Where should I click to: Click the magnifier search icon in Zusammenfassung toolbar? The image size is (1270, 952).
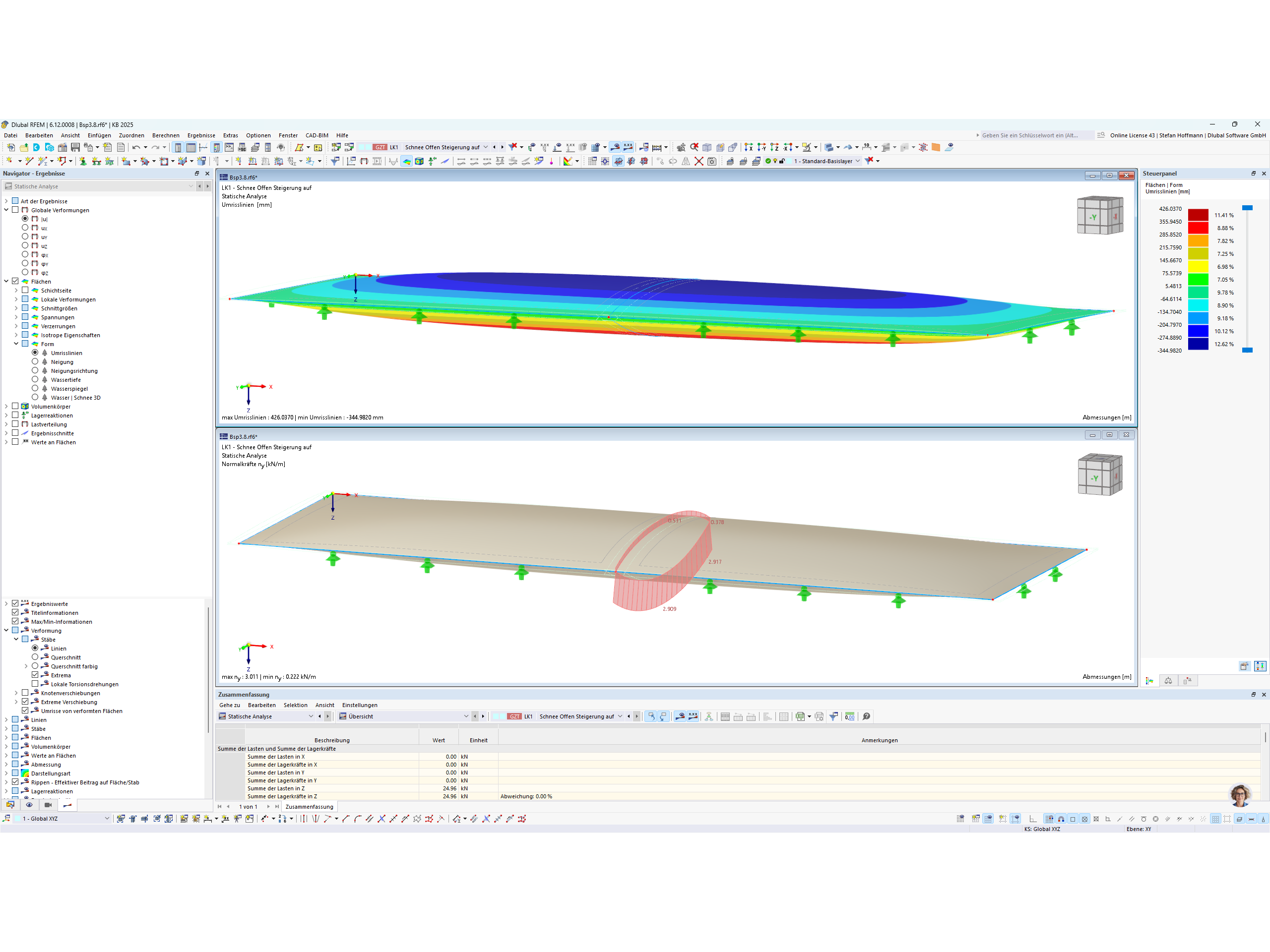866,716
